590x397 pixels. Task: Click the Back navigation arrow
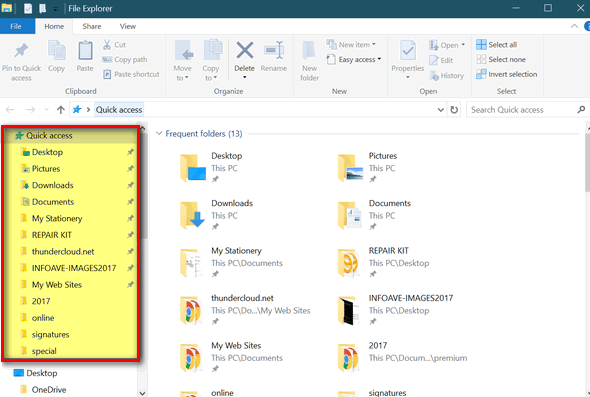tap(10, 110)
